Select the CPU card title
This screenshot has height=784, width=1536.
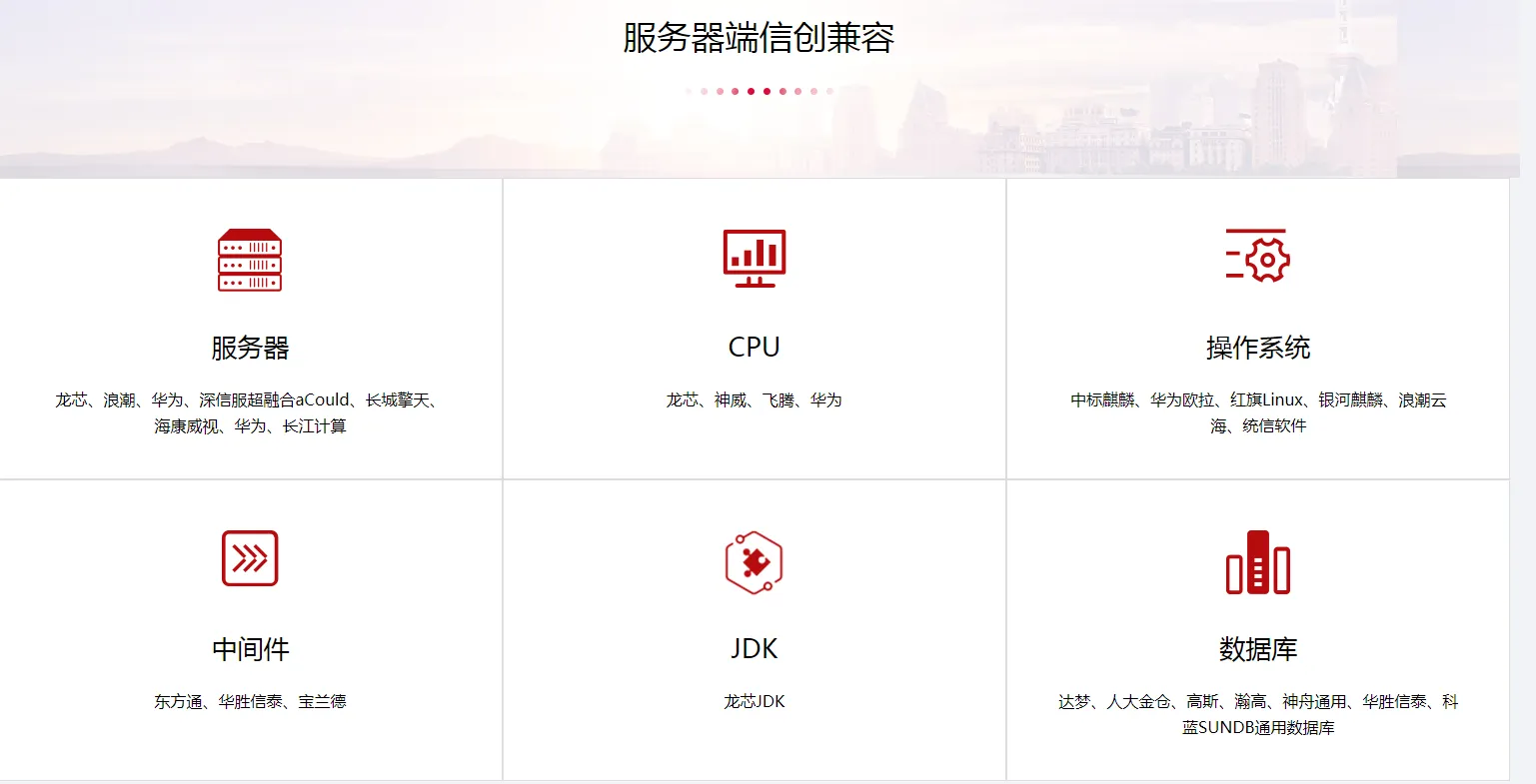coord(754,347)
